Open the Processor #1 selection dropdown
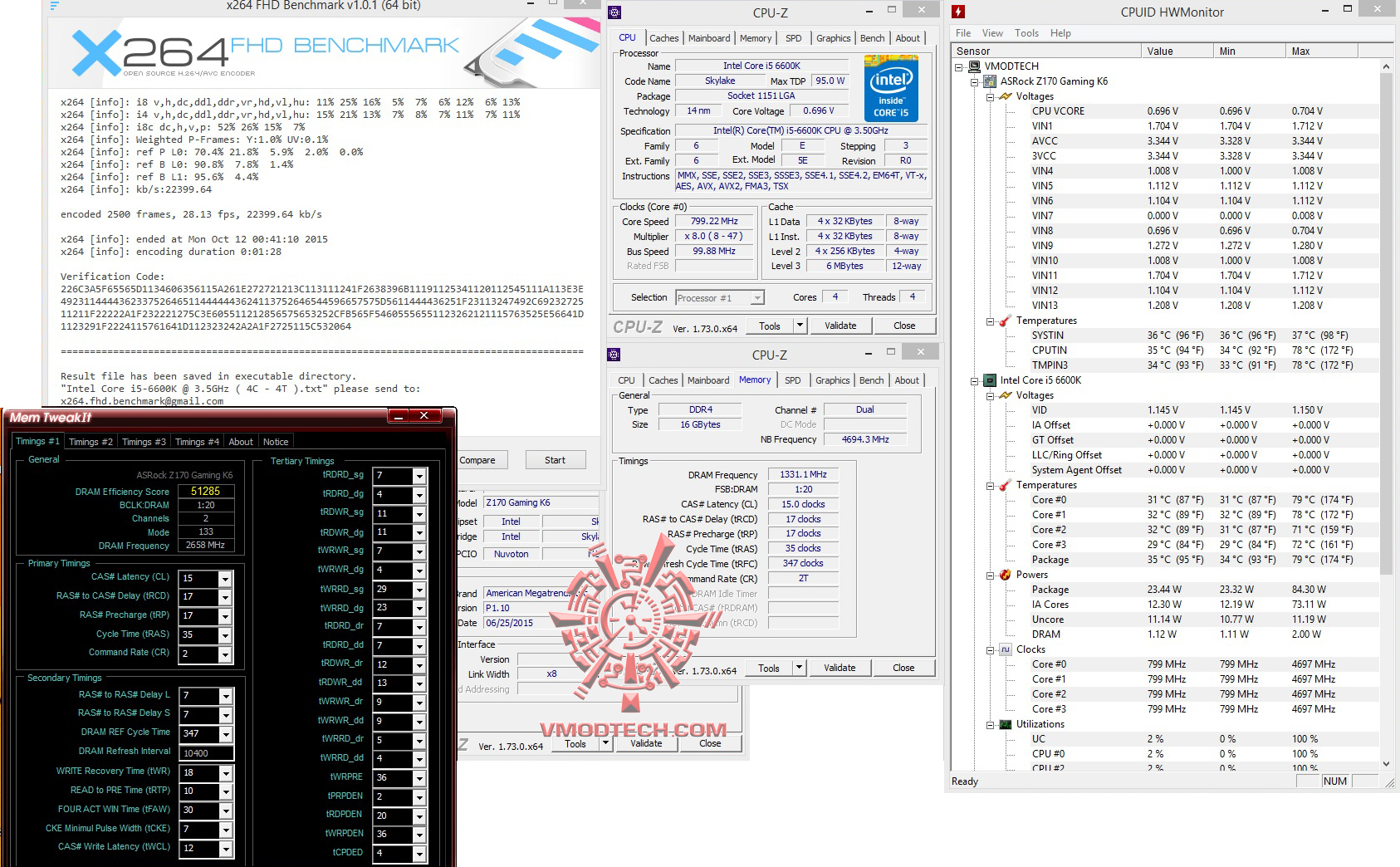The width and height of the screenshot is (1400, 867). [756, 298]
